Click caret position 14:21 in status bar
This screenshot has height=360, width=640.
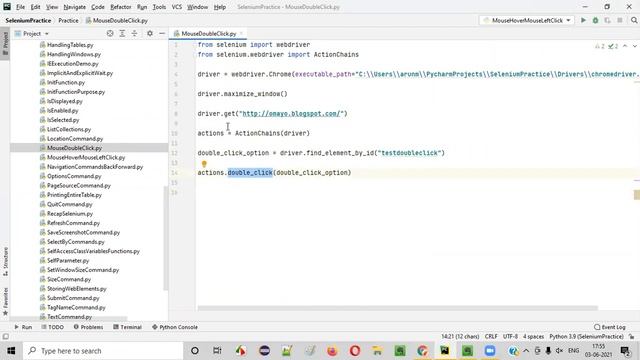(460, 337)
